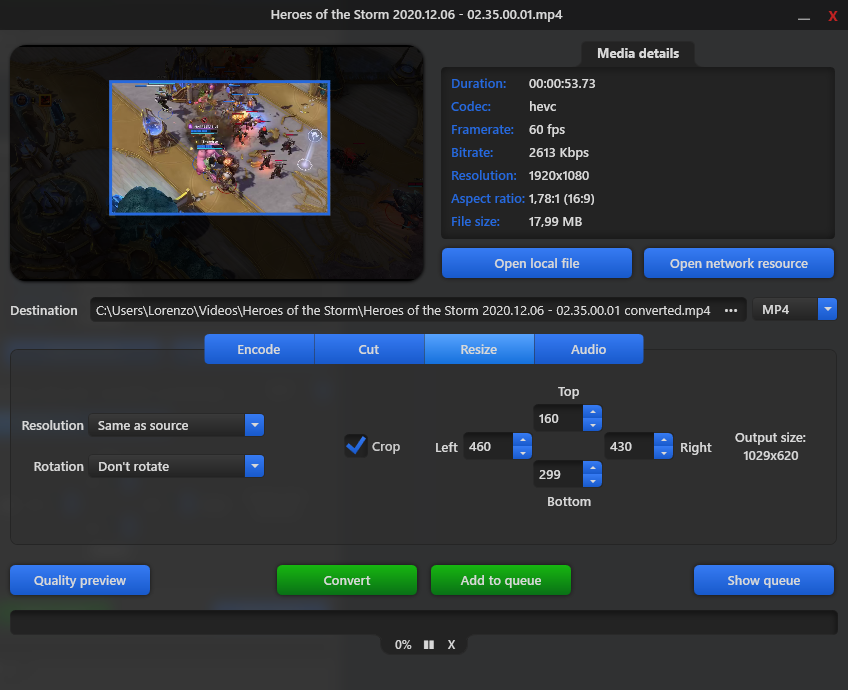
Task: Increase the Top crop value
Action: [593, 412]
